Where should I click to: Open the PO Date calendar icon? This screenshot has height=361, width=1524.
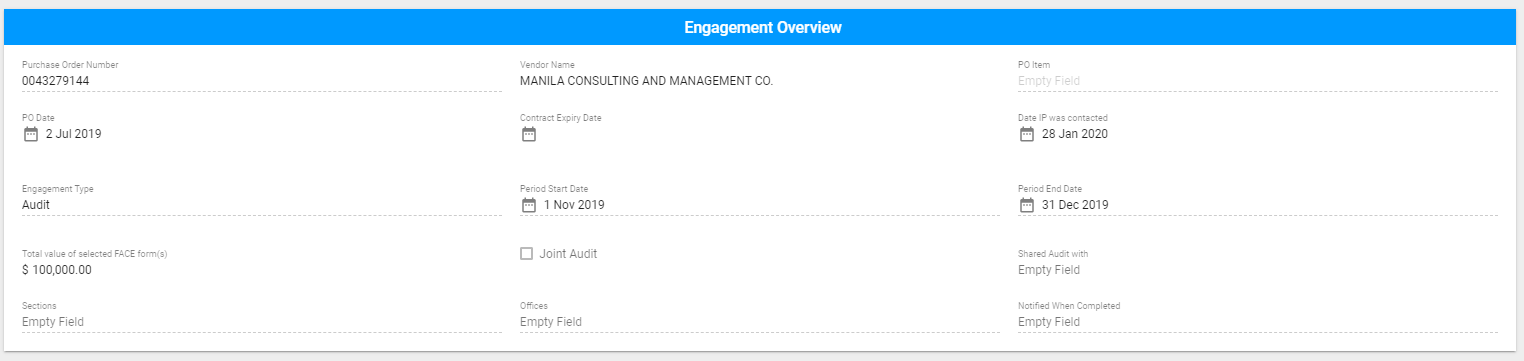pyautogui.click(x=30, y=134)
